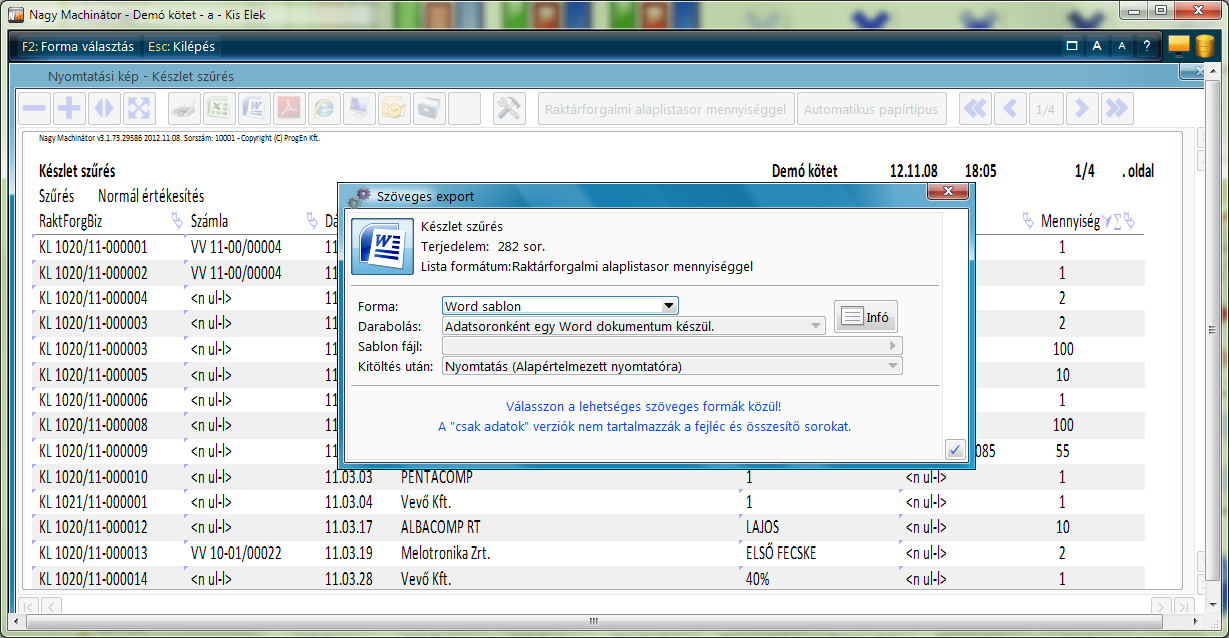Click the ALBACOMP RT cell
This screenshot has height=638, width=1229.
coord(440,527)
